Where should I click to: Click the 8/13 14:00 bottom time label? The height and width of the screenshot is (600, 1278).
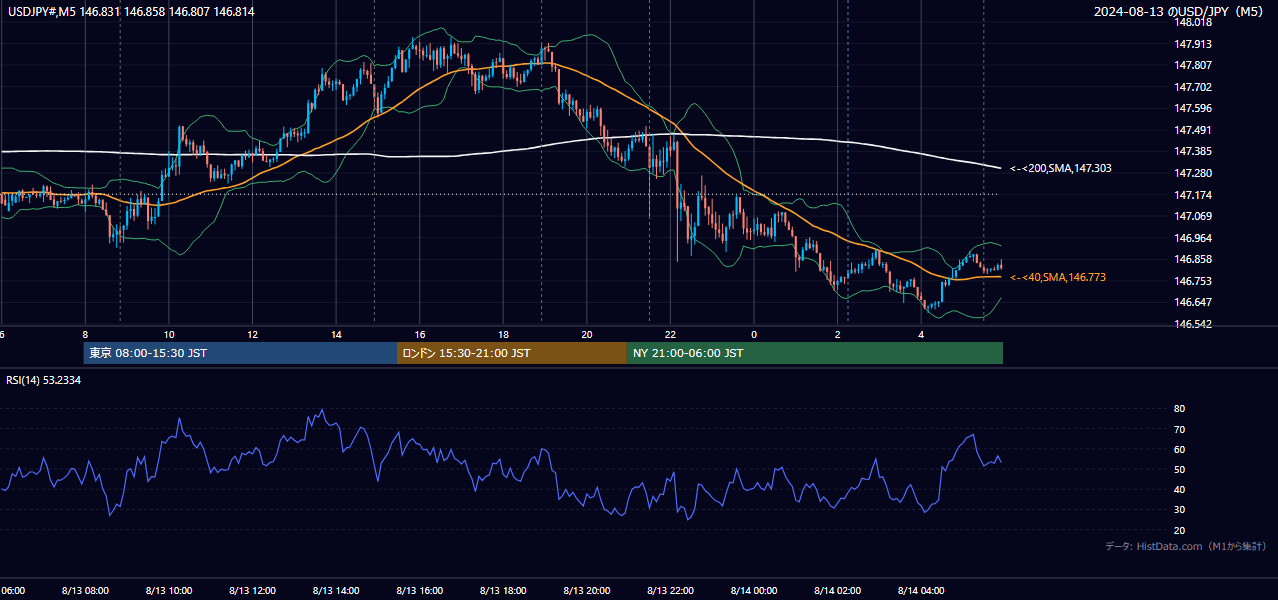point(336,590)
